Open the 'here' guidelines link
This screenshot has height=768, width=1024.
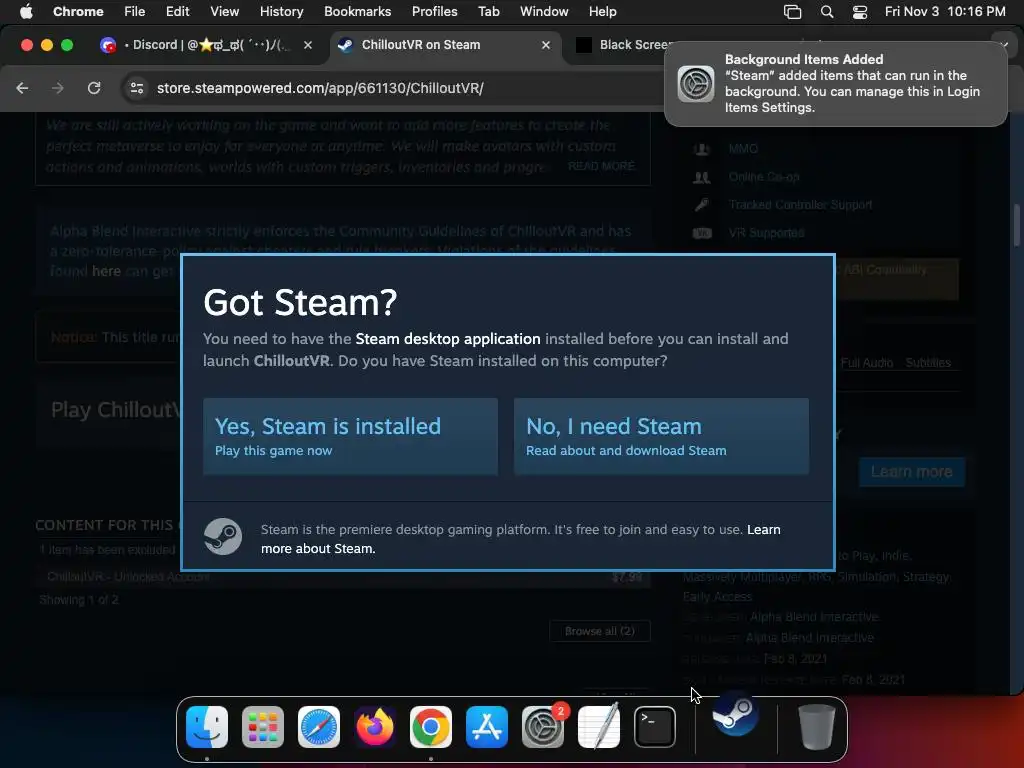[106, 271]
